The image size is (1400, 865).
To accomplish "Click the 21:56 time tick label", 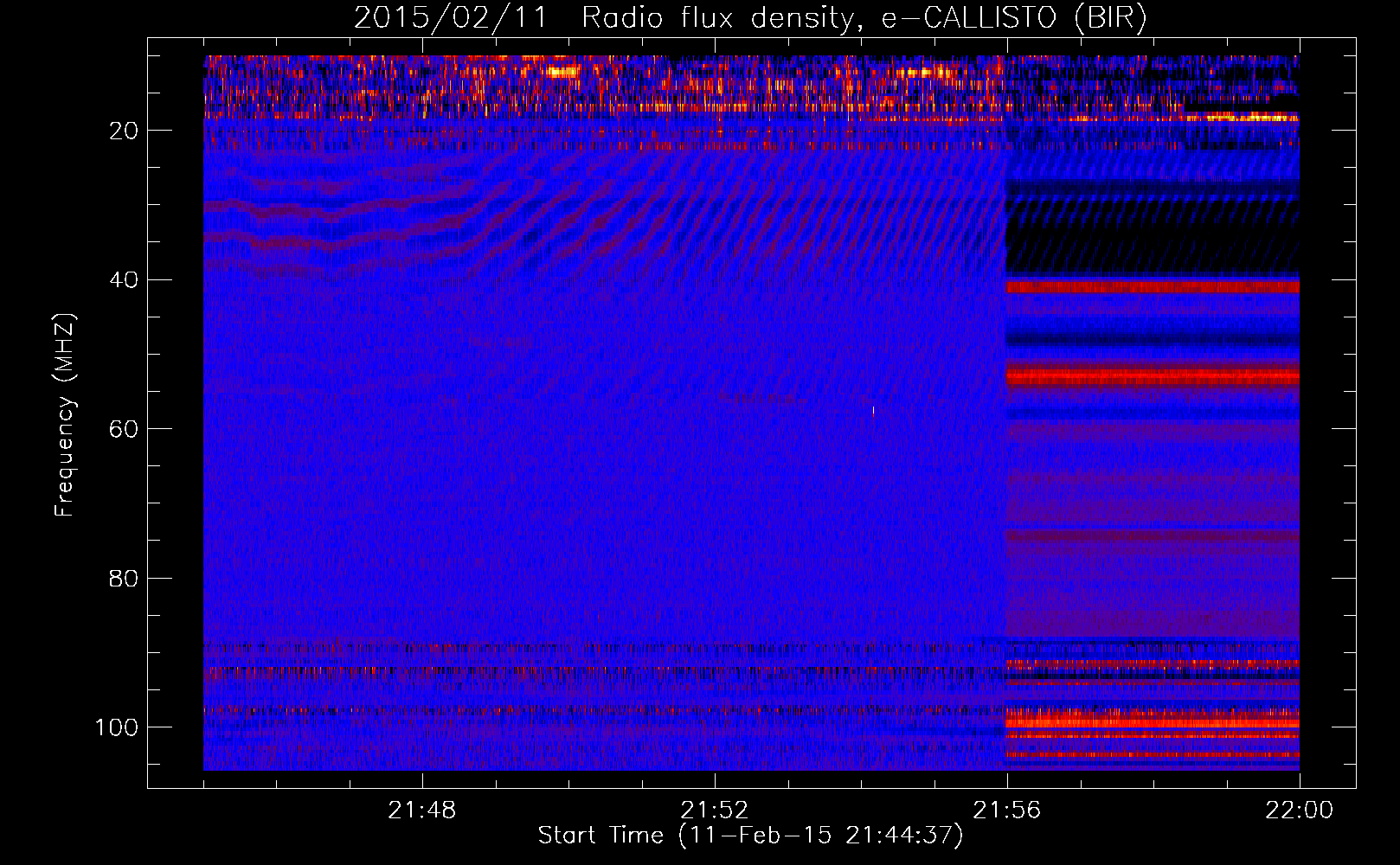I will (1006, 811).
